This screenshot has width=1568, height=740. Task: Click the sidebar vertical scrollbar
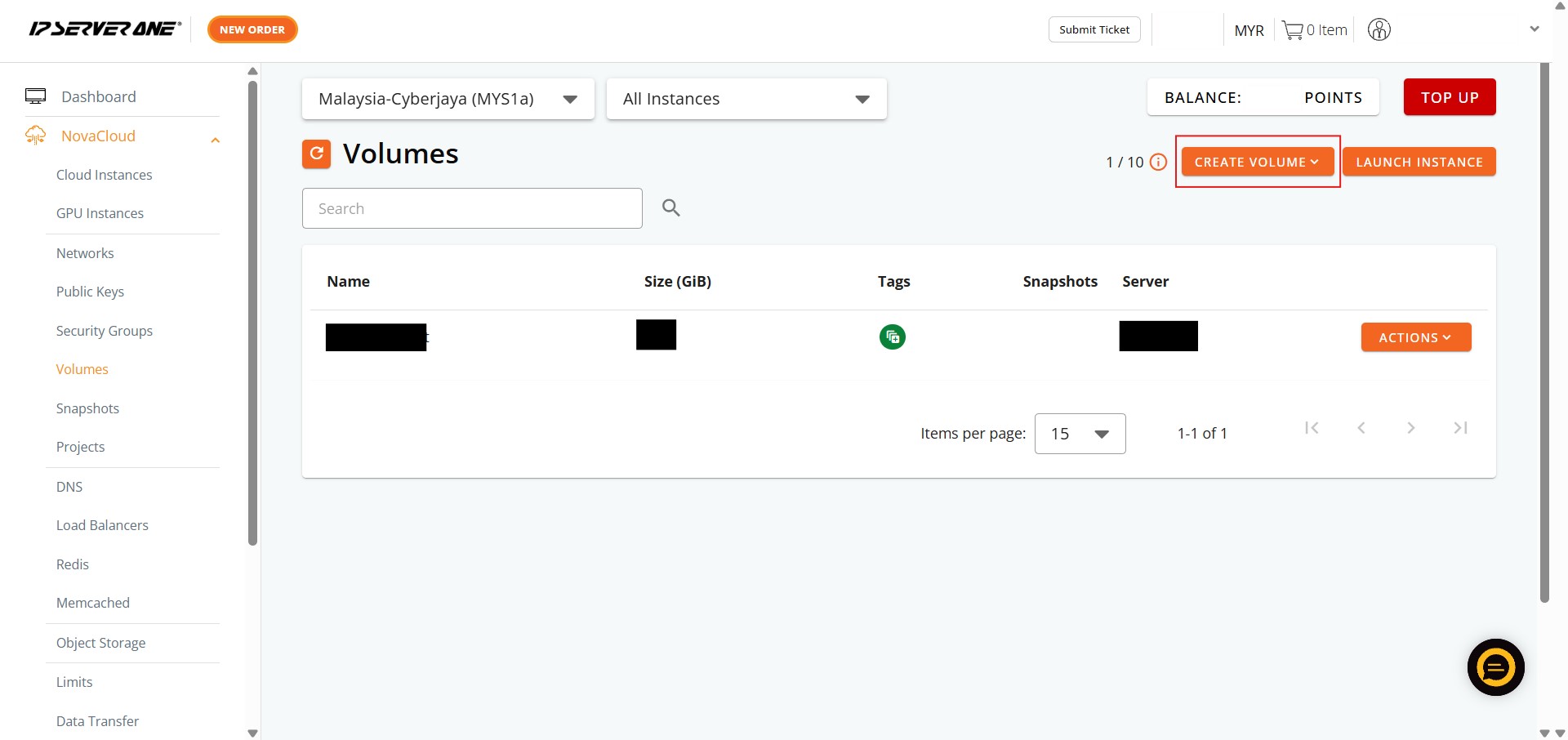click(x=252, y=310)
